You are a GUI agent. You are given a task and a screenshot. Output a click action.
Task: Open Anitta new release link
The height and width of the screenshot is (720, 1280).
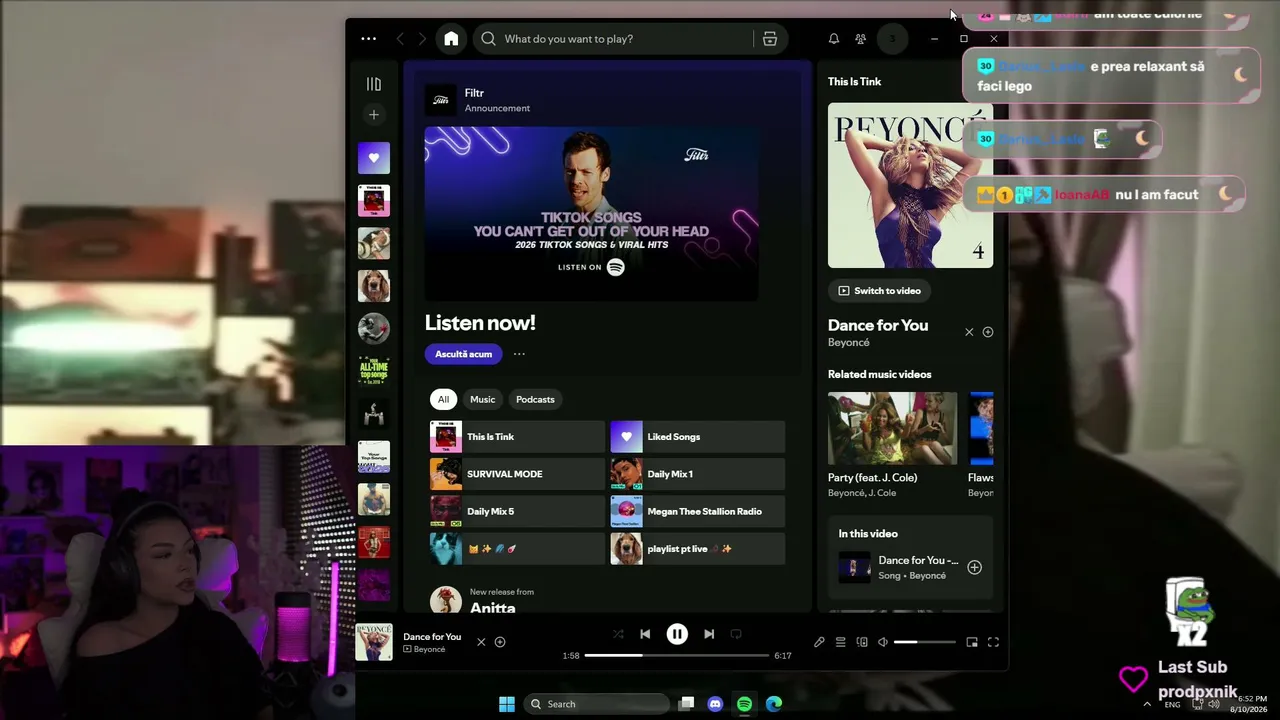pyautogui.click(x=493, y=608)
